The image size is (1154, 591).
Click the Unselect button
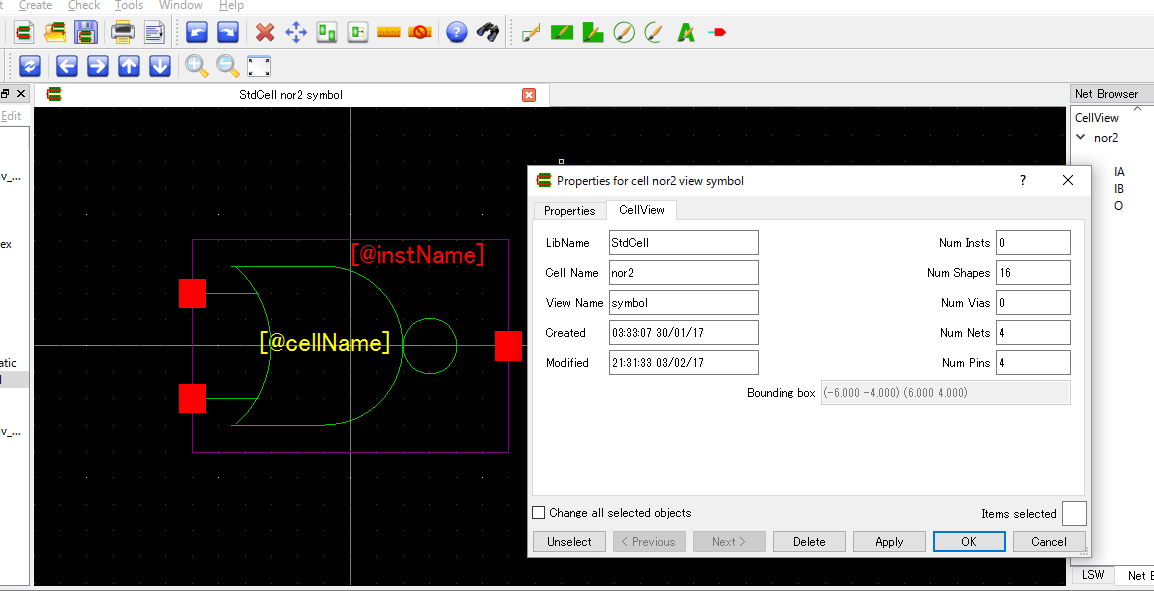point(569,542)
